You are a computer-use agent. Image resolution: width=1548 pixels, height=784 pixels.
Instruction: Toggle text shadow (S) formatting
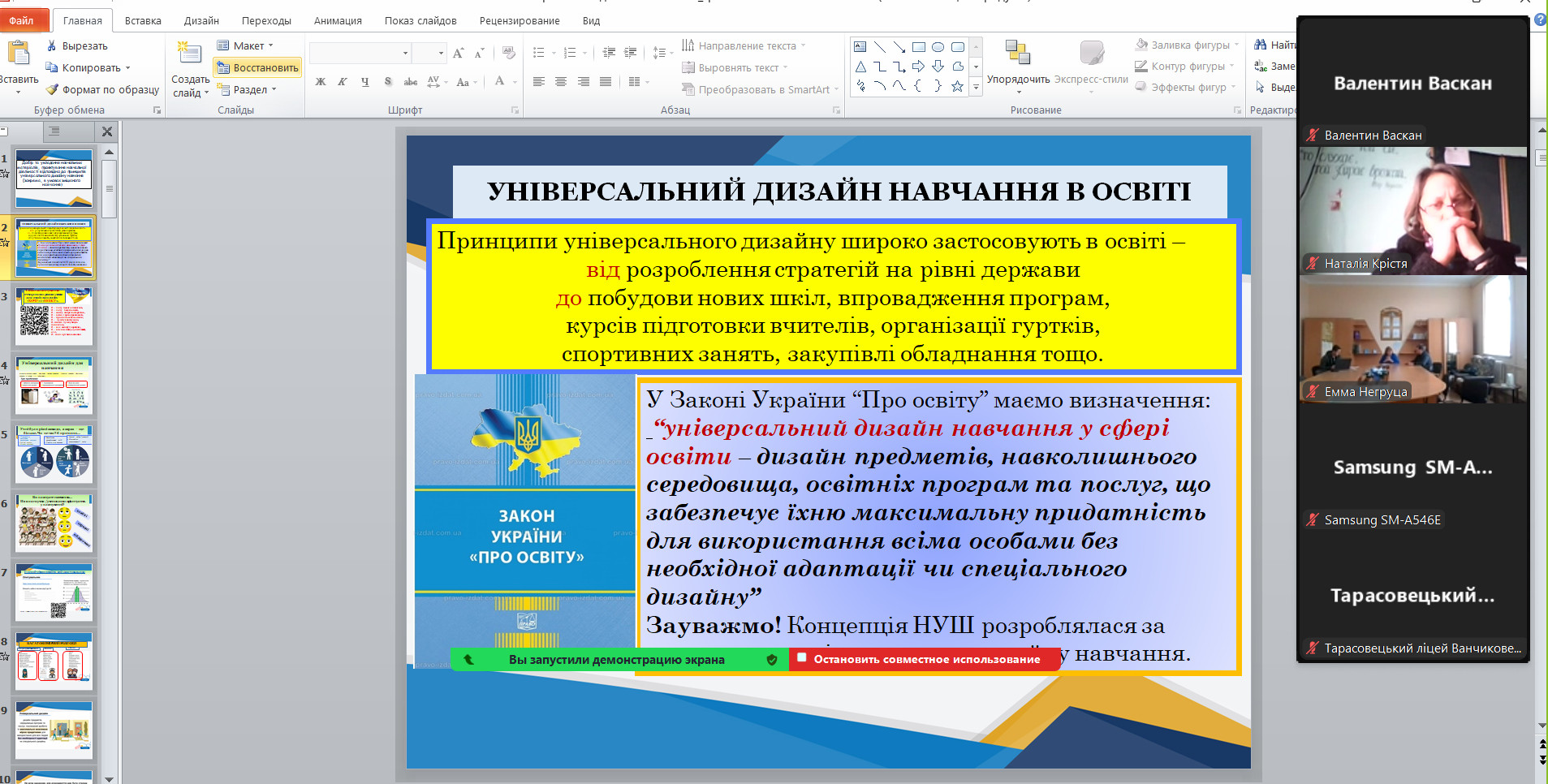(x=388, y=81)
